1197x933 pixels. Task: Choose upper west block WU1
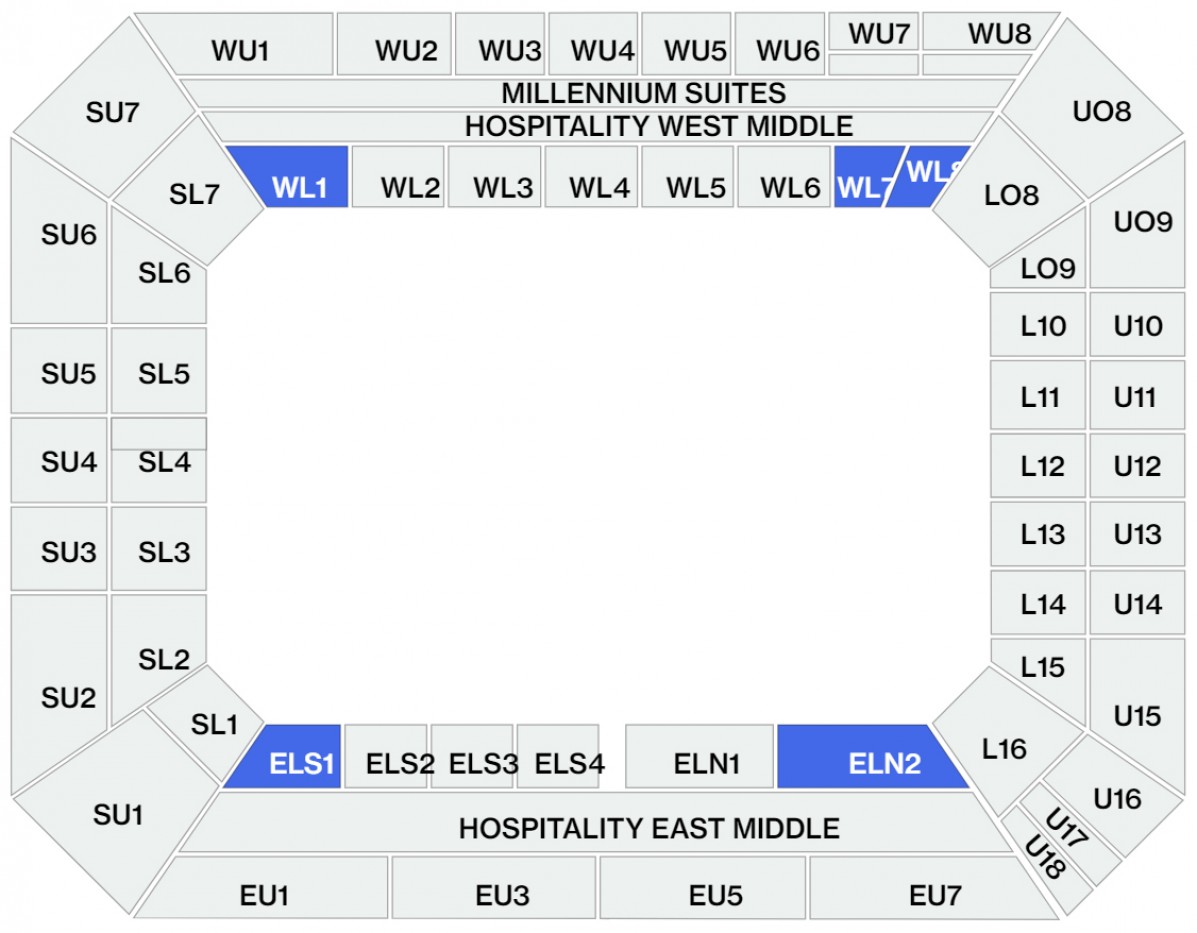(240, 48)
